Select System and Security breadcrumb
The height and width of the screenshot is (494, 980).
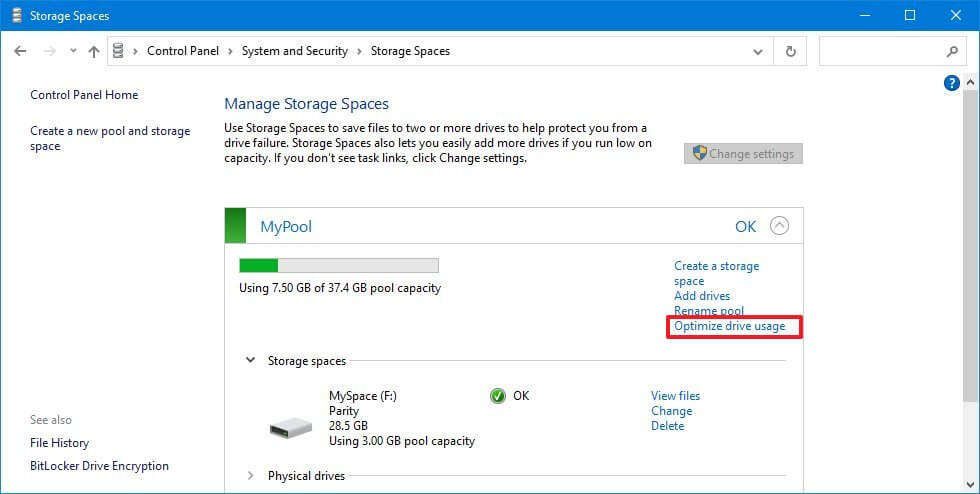point(294,51)
